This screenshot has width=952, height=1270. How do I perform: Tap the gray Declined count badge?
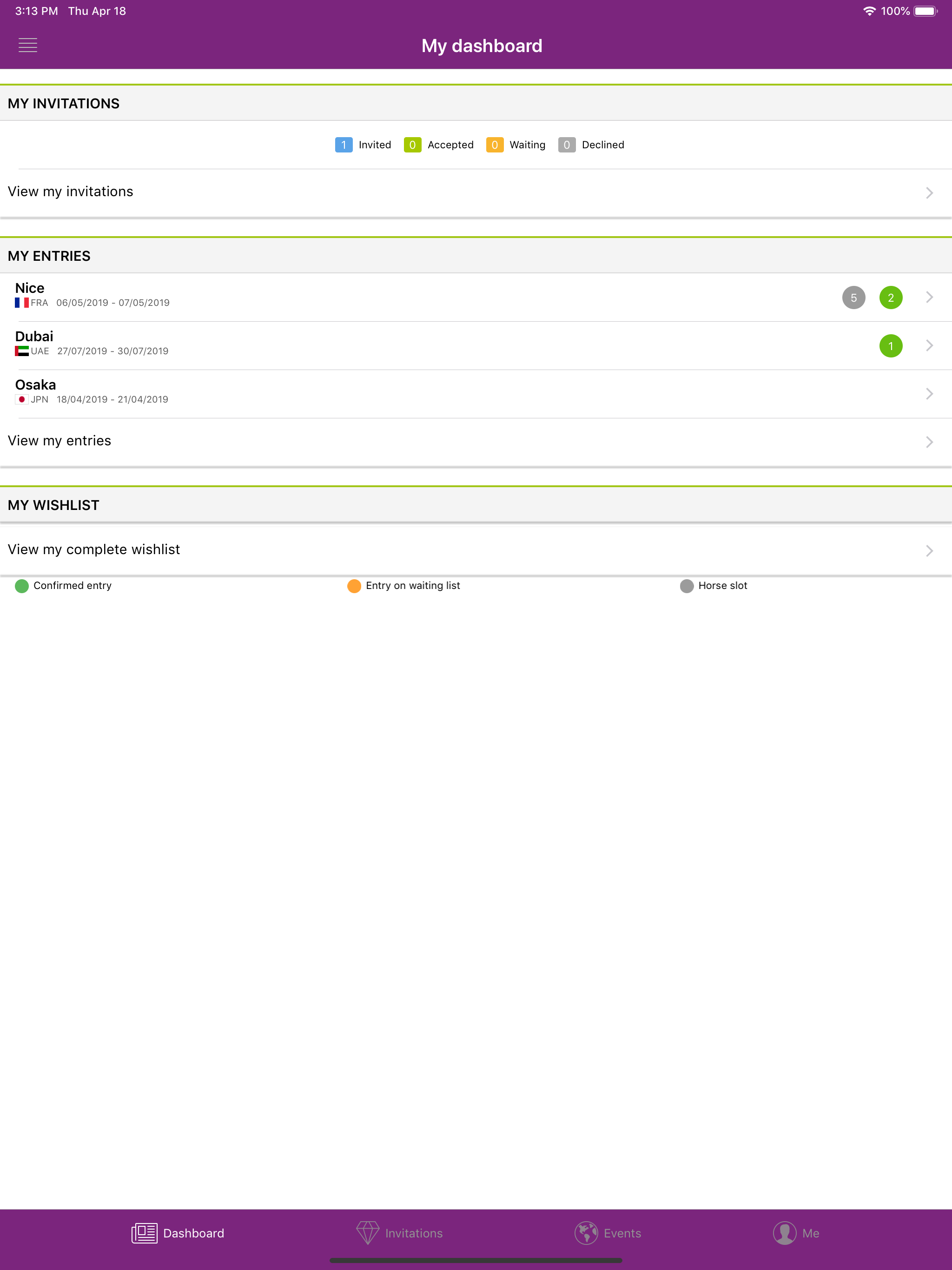(x=567, y=145)
